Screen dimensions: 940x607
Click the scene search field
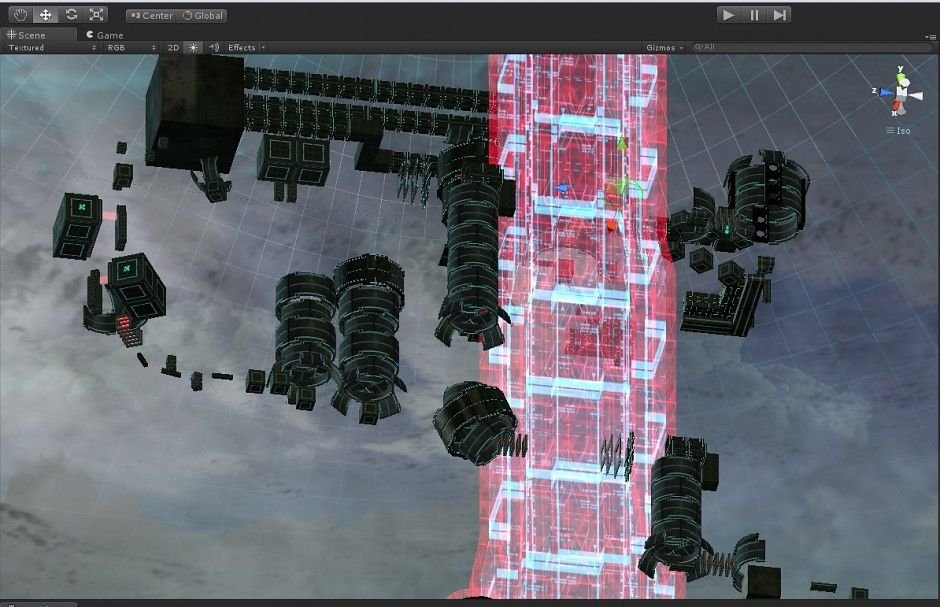coord(800,47)
